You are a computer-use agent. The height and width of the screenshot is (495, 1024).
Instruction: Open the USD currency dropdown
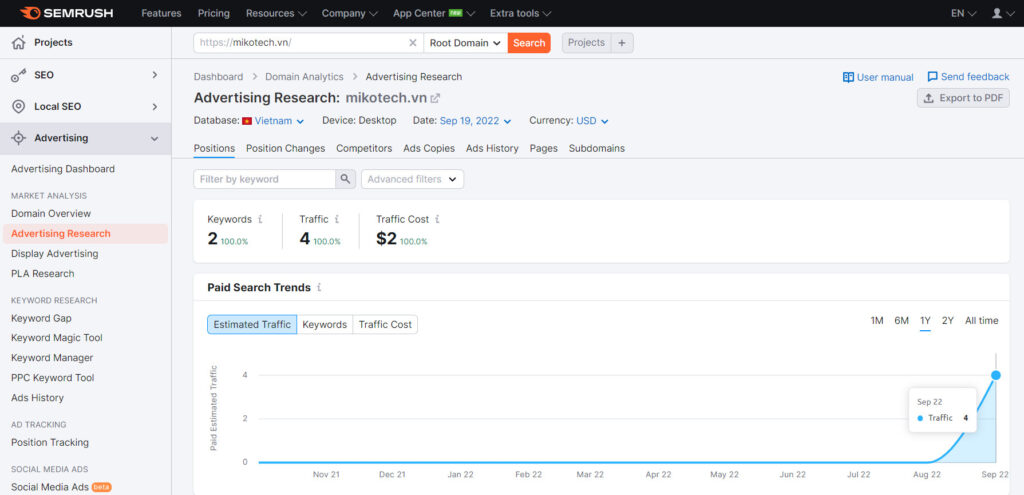(x=592, y=121)
